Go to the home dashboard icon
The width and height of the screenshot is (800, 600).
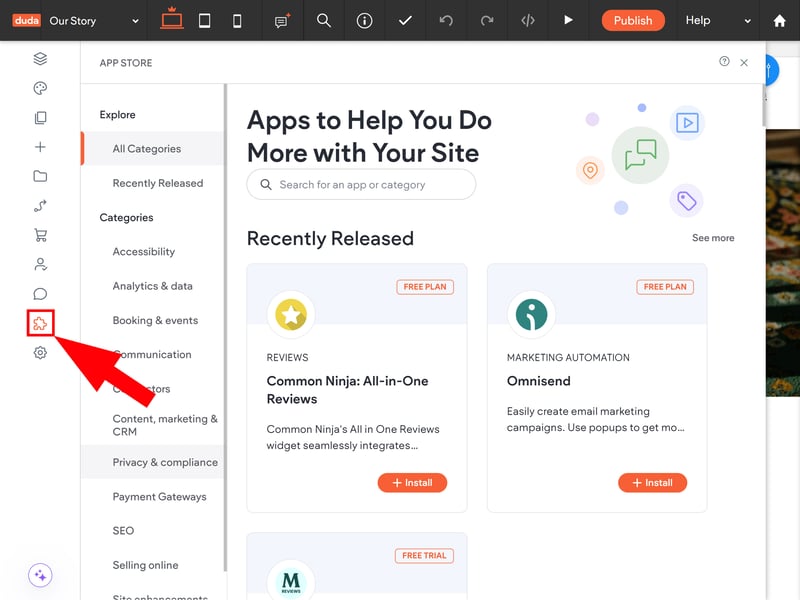(x=780, y=21)
